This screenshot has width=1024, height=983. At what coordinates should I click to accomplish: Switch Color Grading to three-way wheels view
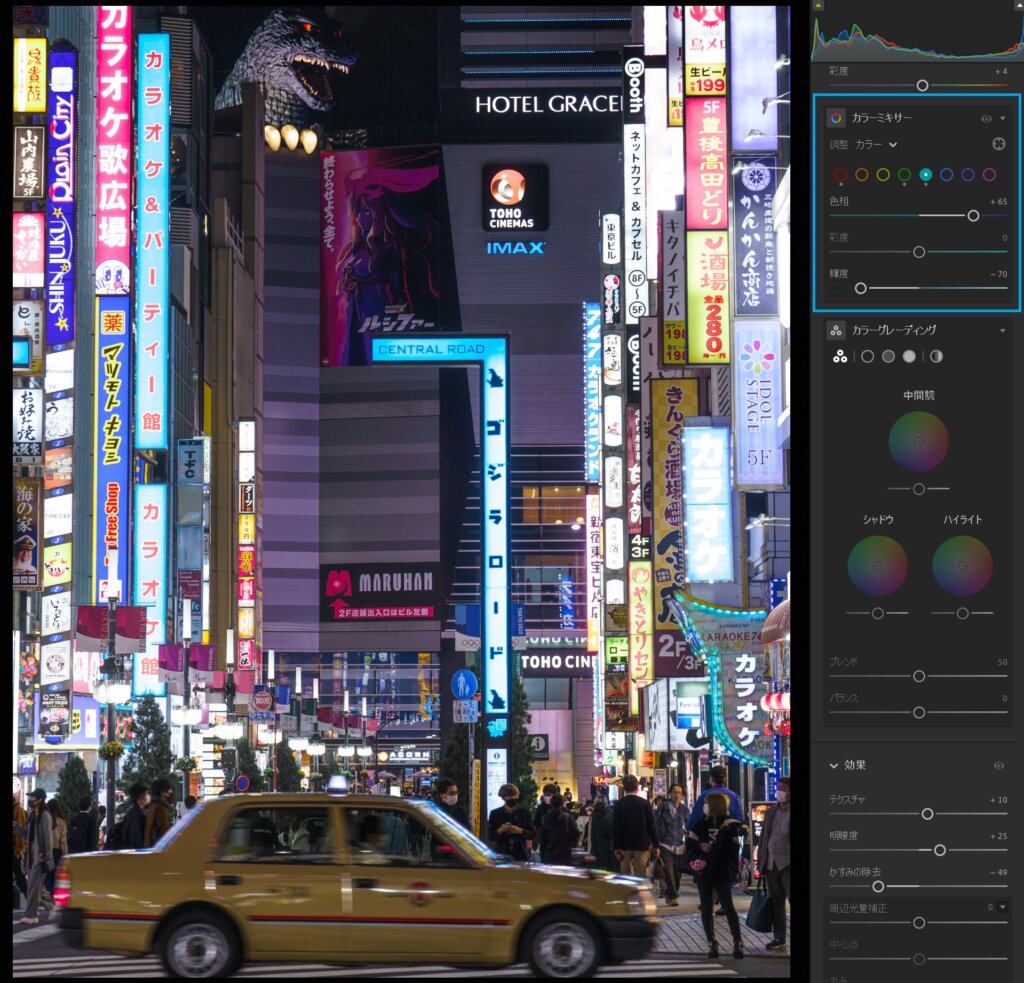[840, 357]
